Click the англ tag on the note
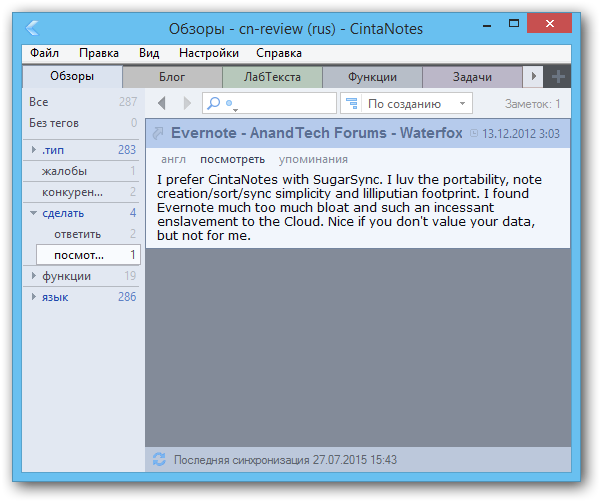 [x=174, y=159]
